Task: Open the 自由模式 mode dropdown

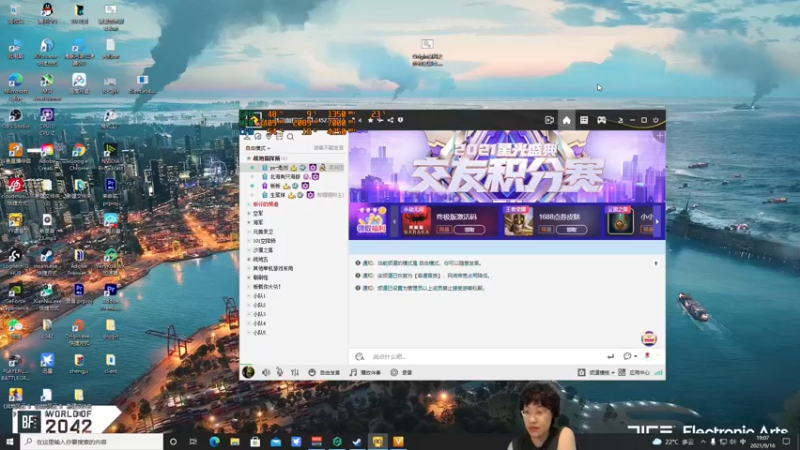Action: point(258,148)
